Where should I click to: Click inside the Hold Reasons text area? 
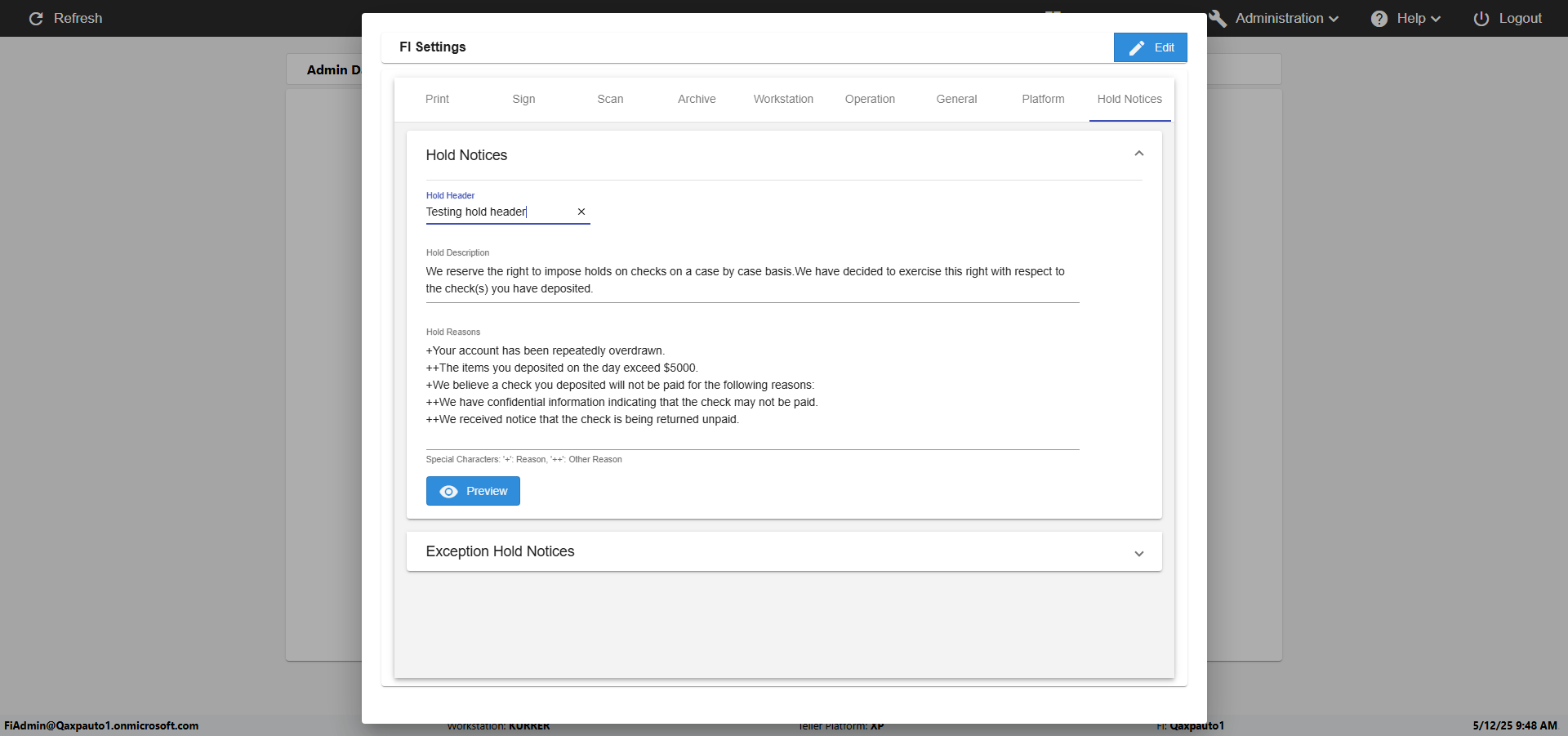pyautogui.click(x=751, y=386)
